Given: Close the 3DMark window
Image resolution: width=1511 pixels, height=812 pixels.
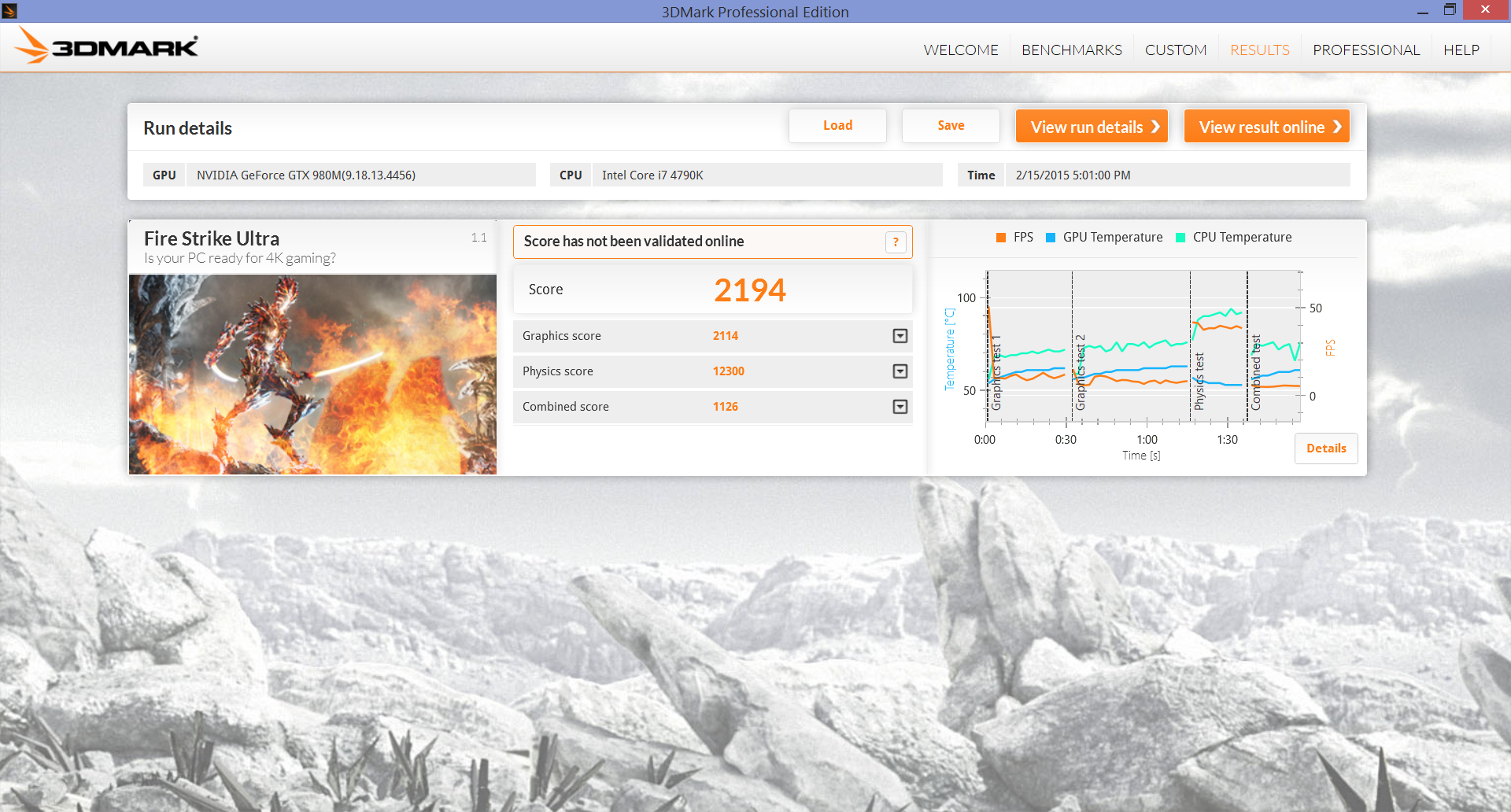Looking at the screenshot, I should coord(1486,9).
